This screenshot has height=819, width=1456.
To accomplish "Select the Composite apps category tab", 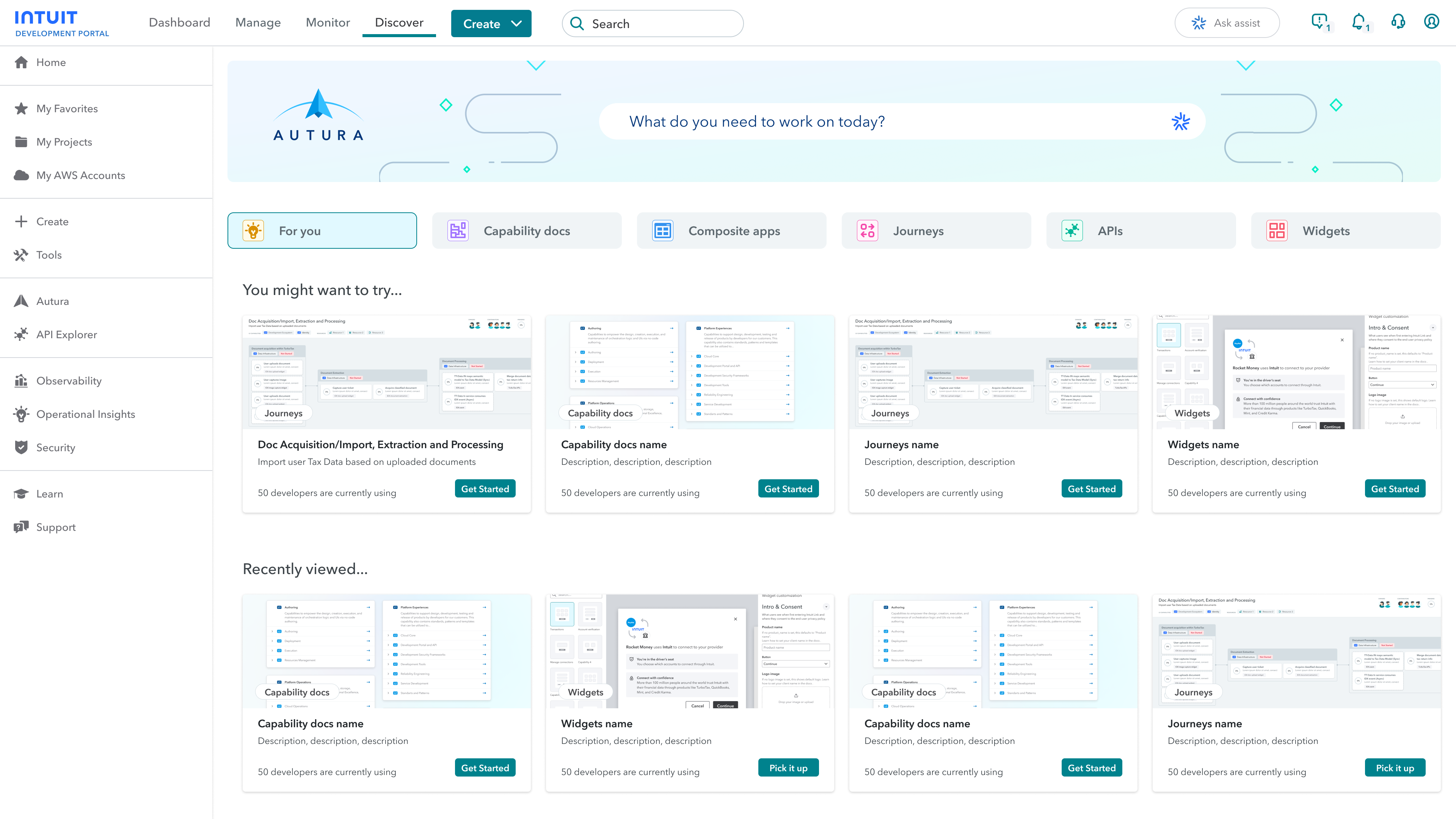I will pyautogui.click(x=731, y=231).
